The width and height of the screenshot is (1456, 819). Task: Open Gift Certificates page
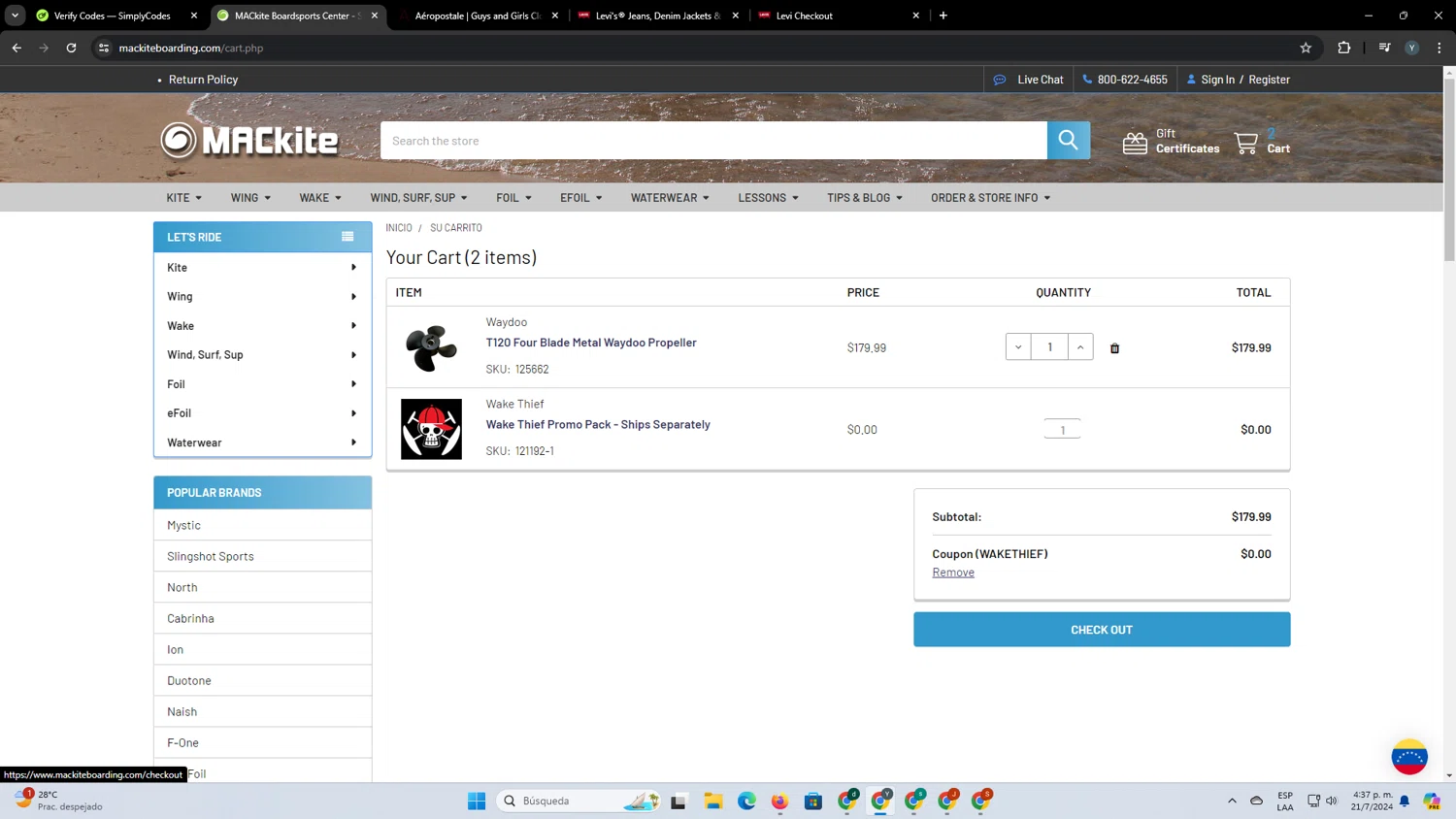(x=1171, y=142)
